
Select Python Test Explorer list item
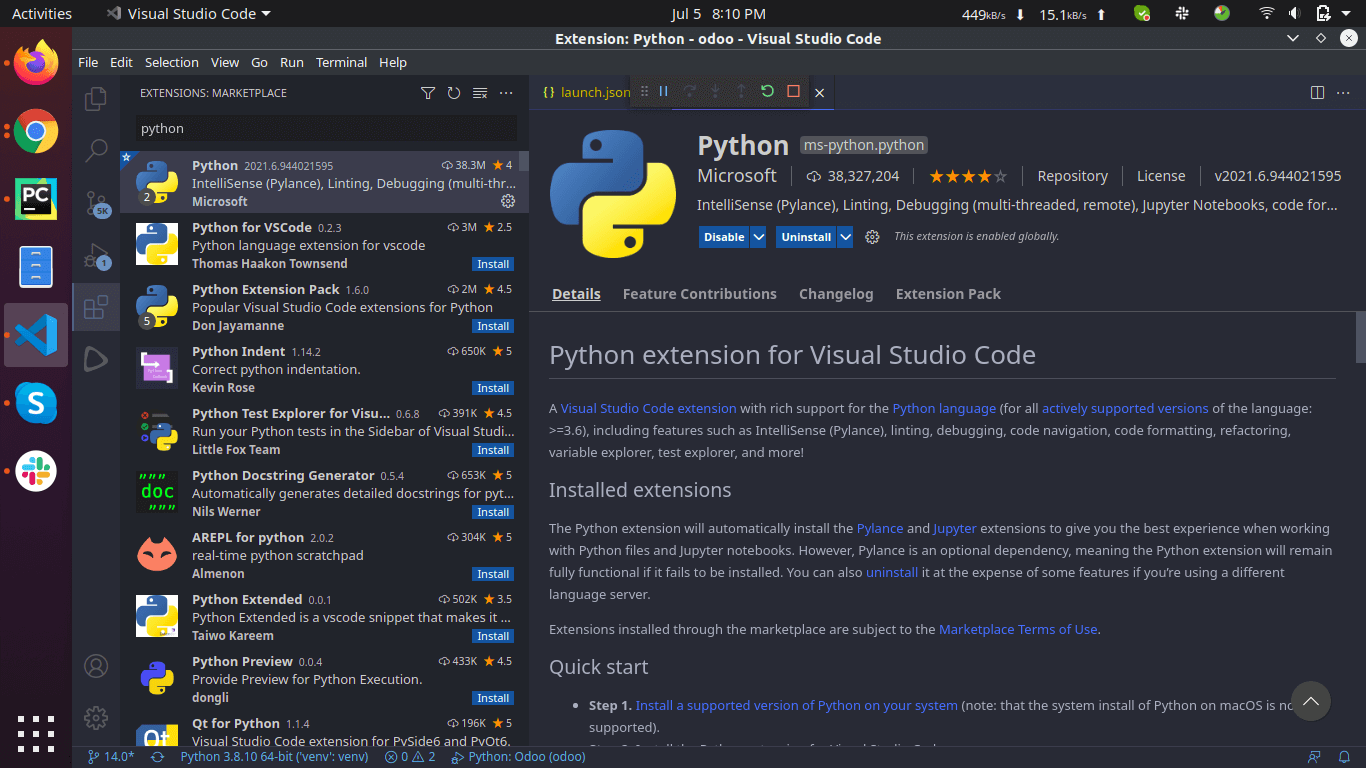point(324,431)
